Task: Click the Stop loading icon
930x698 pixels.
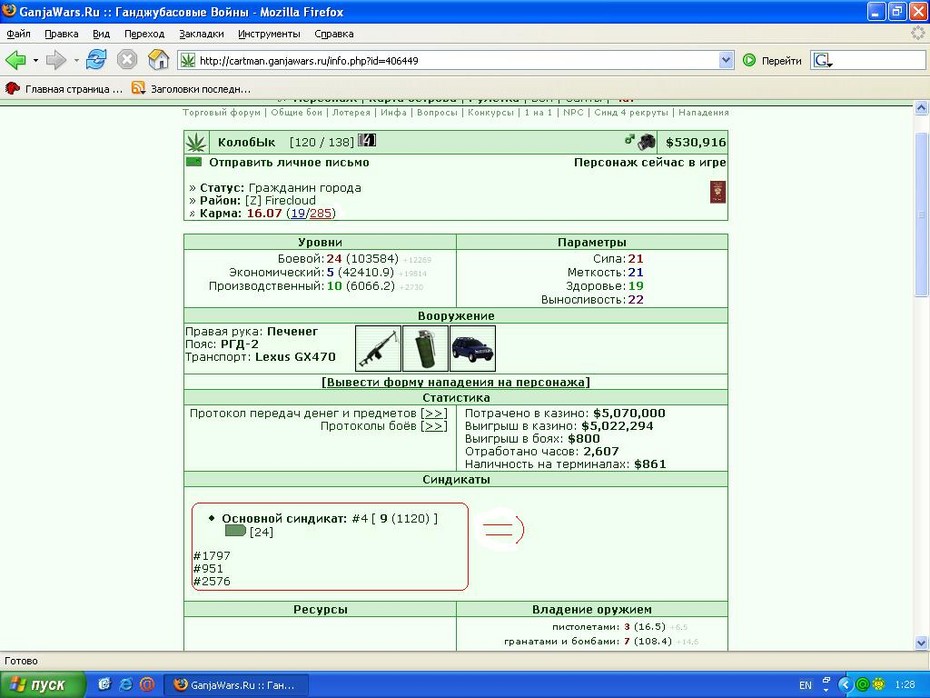Action: [x=127, y=60]
